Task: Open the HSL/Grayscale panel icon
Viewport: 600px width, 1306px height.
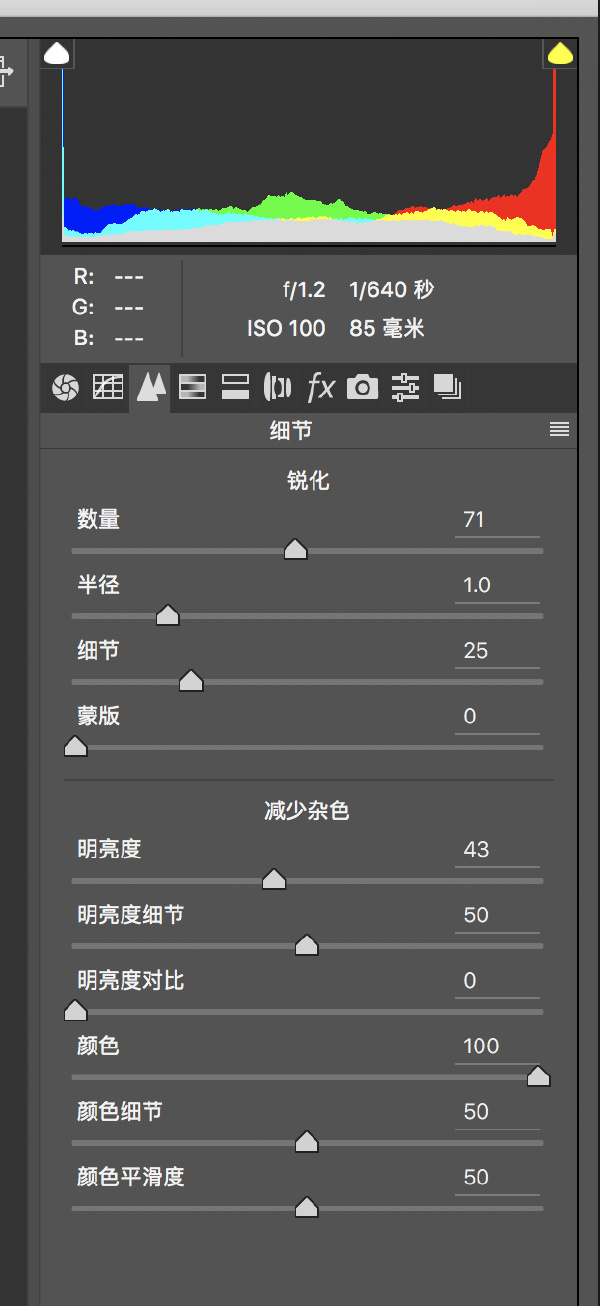Action: tap(192, 387)
